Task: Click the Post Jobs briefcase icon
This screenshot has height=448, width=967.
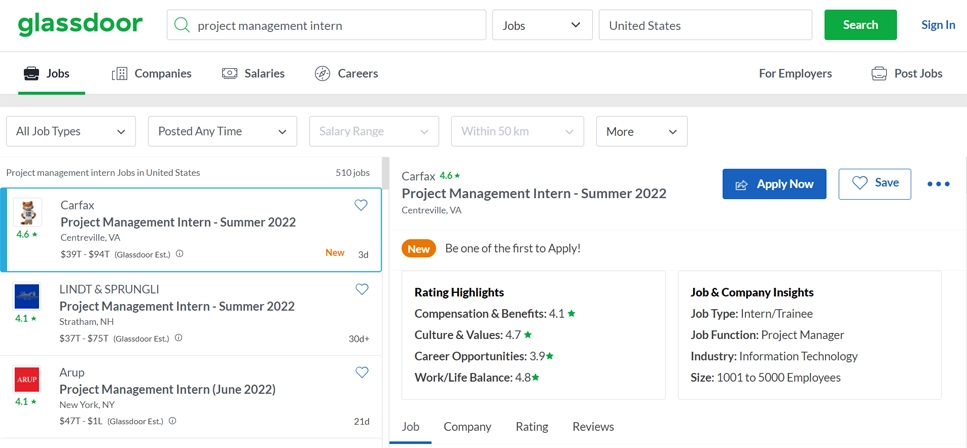Action: [x=879, y=73]
